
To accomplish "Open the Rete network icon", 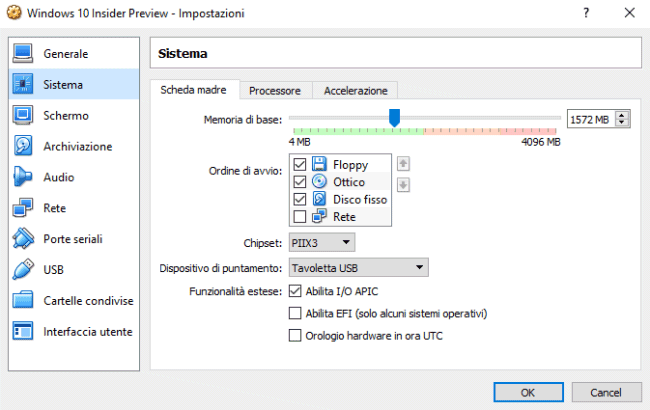I will (23, 208).
